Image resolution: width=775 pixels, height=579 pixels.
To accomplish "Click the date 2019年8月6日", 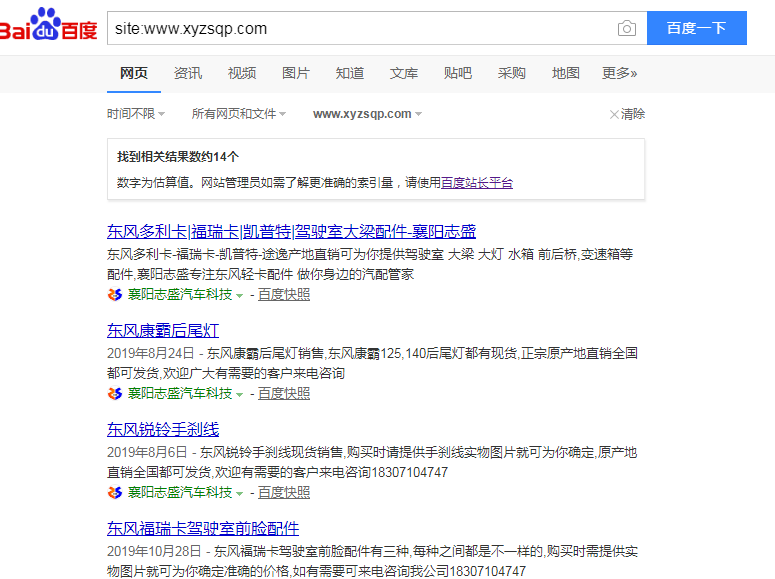I will pos(147,452).
